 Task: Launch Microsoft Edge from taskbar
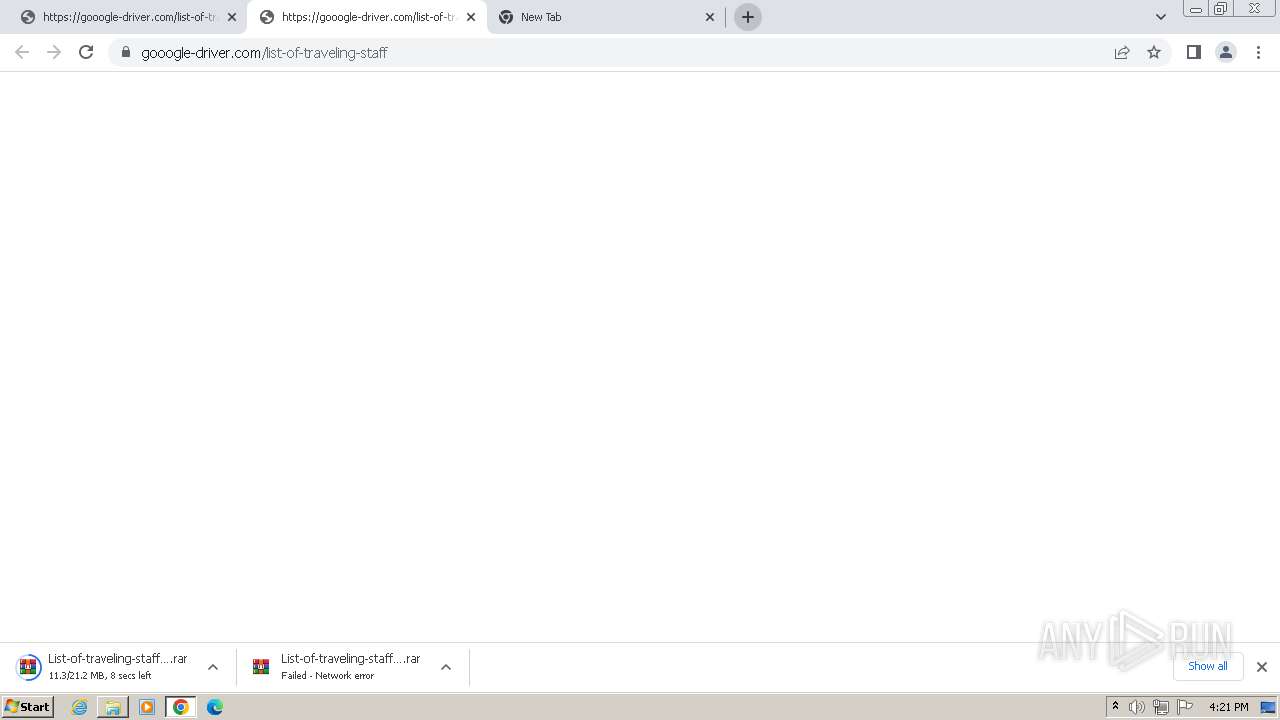click(x=215, y=707)
